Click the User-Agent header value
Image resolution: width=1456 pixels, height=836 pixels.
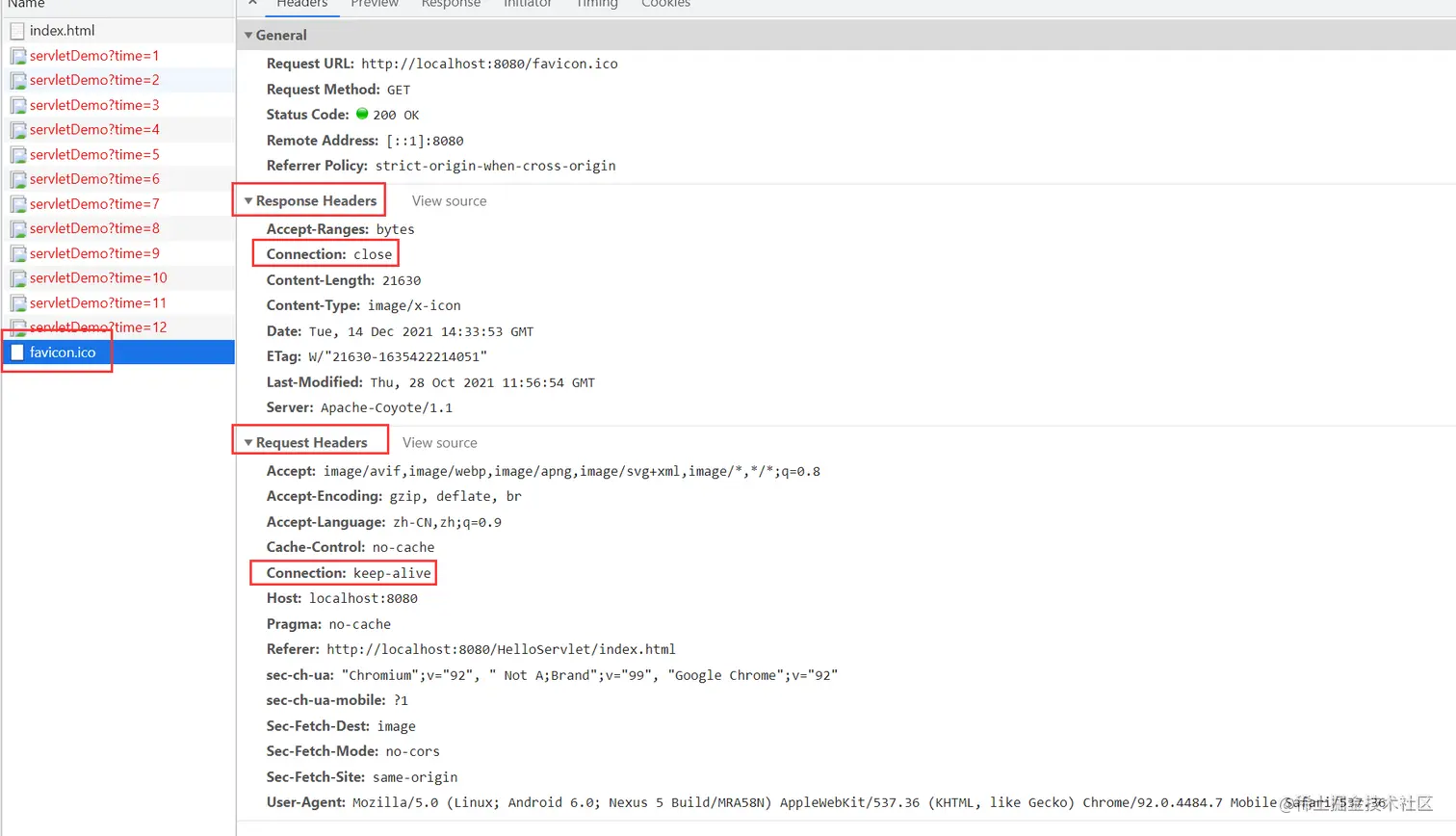click(869, 802)
